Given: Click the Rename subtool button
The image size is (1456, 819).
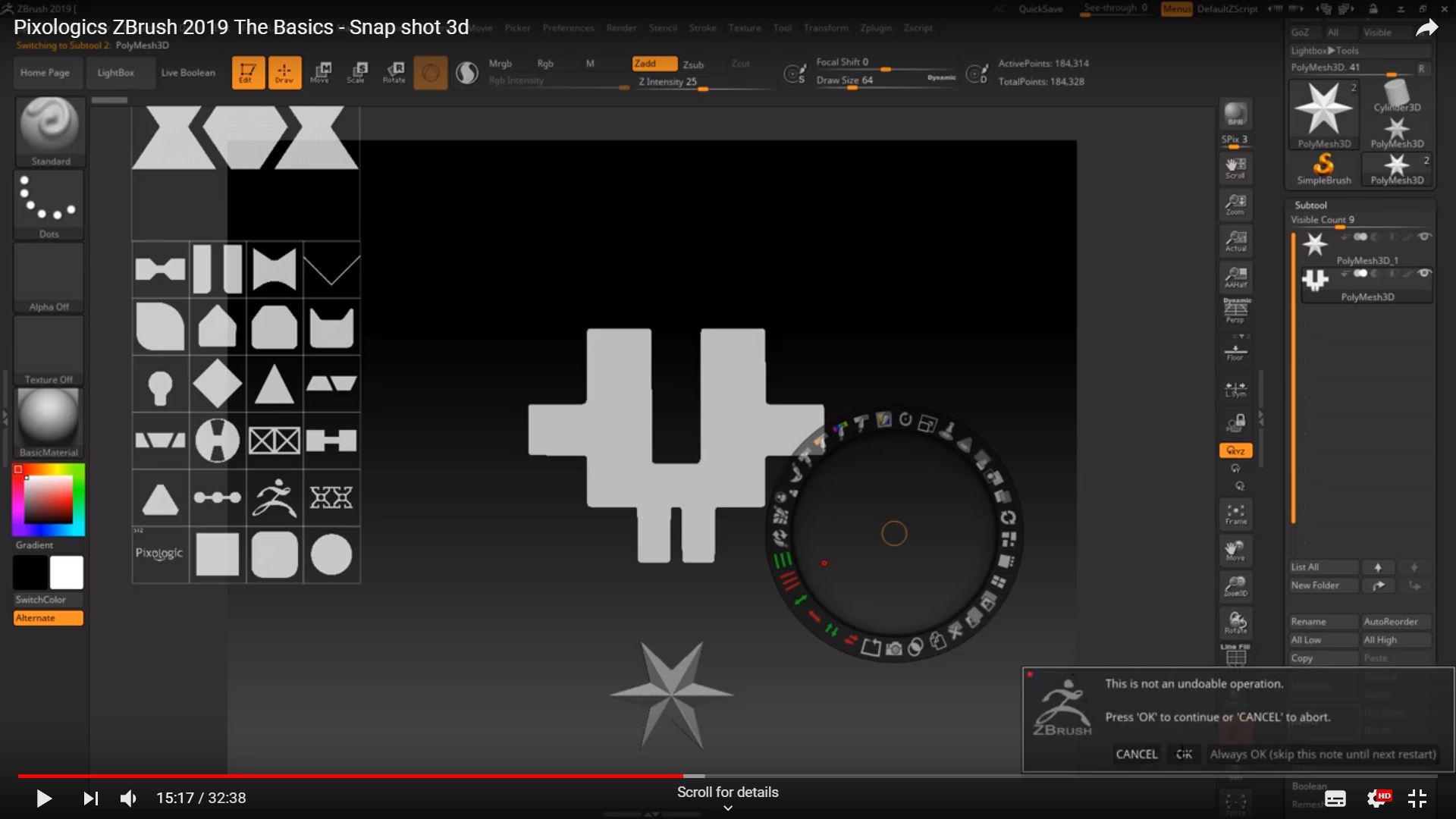Looking at the screenshot, I should pos(1323,622).
